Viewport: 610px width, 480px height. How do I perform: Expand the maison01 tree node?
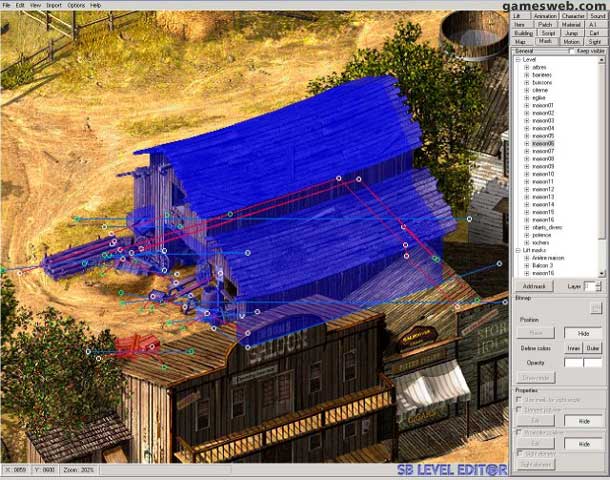coord(527,105)
